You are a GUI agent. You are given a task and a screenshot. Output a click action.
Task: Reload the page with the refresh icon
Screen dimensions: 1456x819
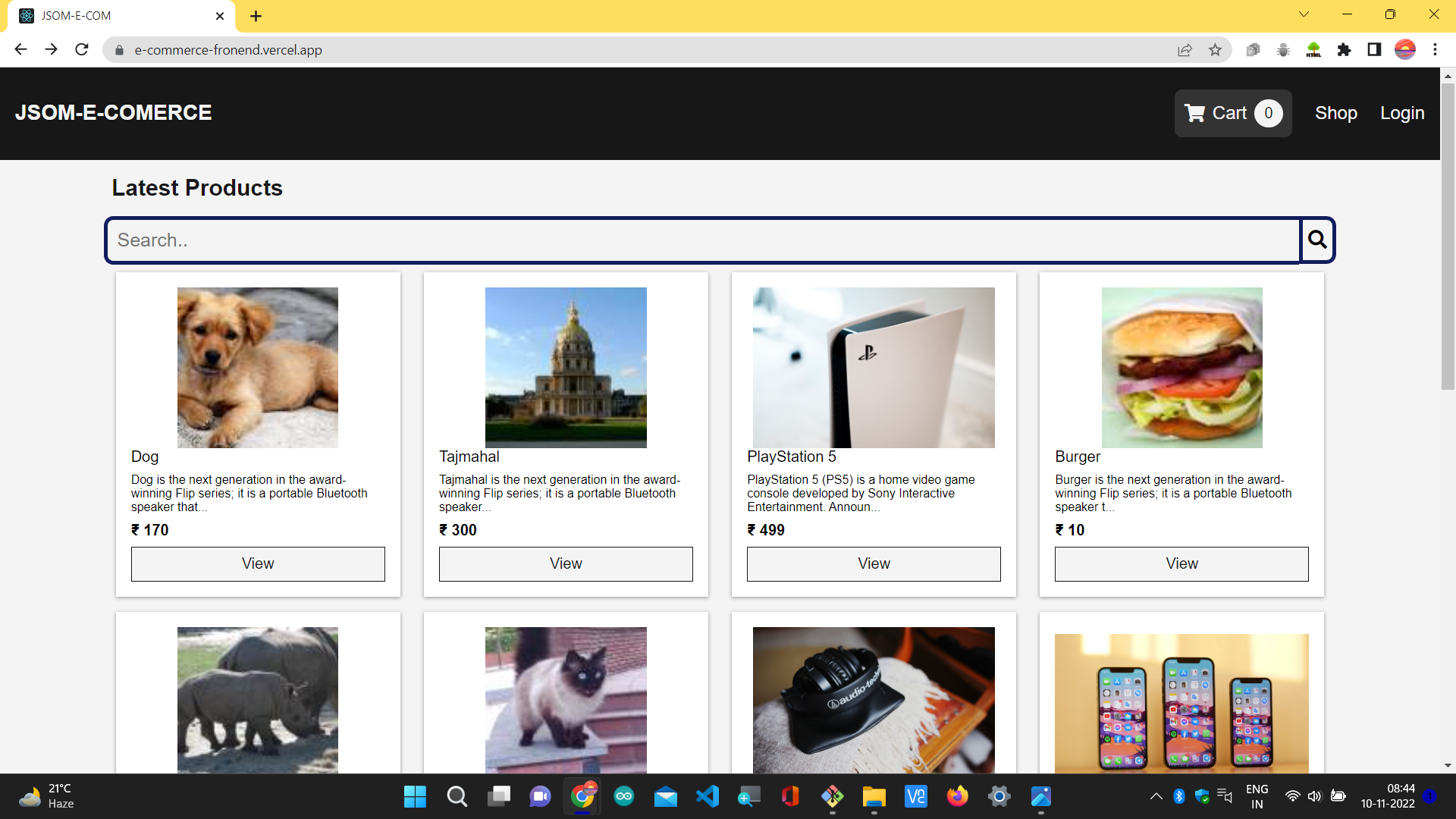[x=81, y=49]
